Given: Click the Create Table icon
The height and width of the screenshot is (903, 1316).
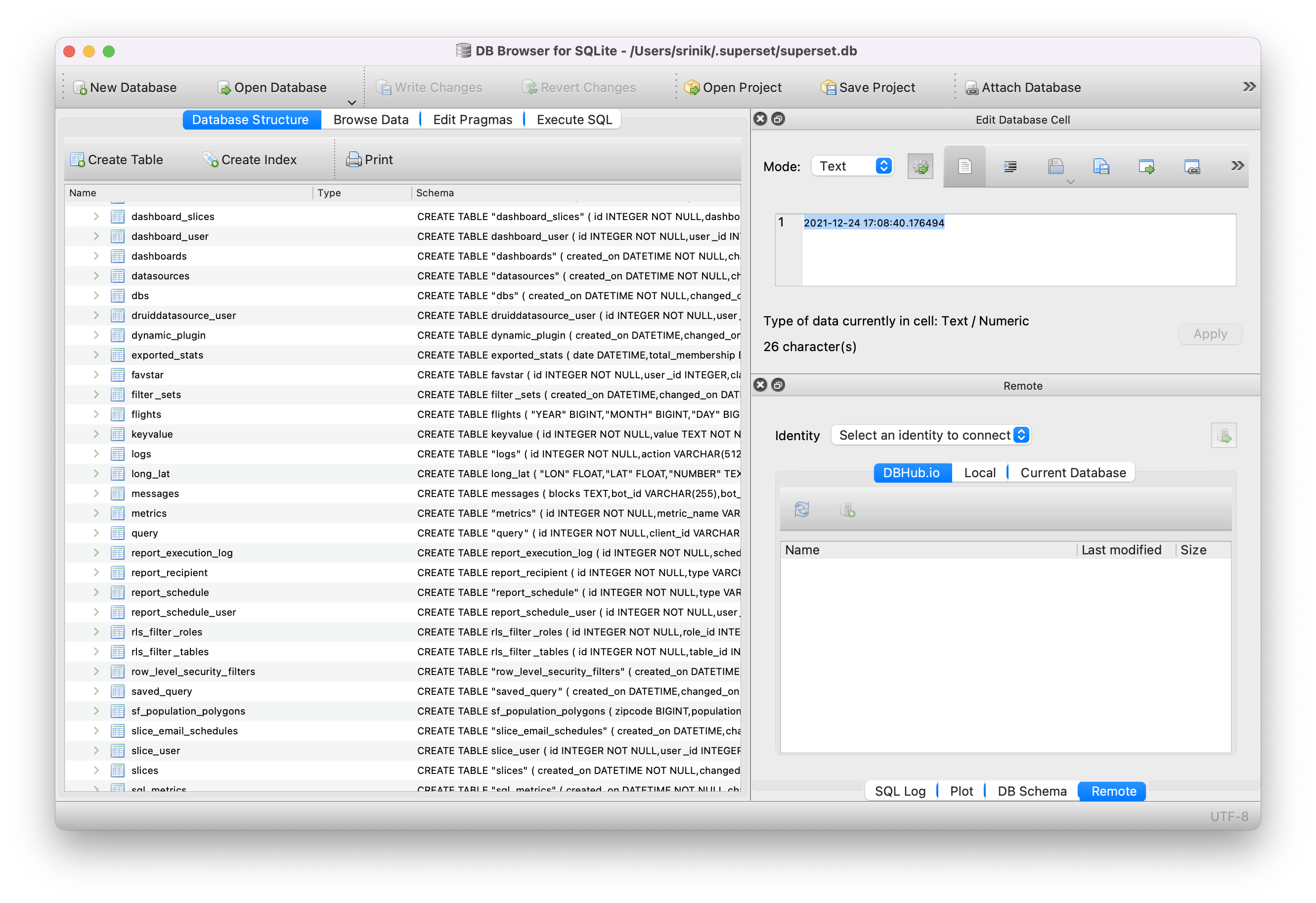Looking at the screenshot, I should [78, 160].
